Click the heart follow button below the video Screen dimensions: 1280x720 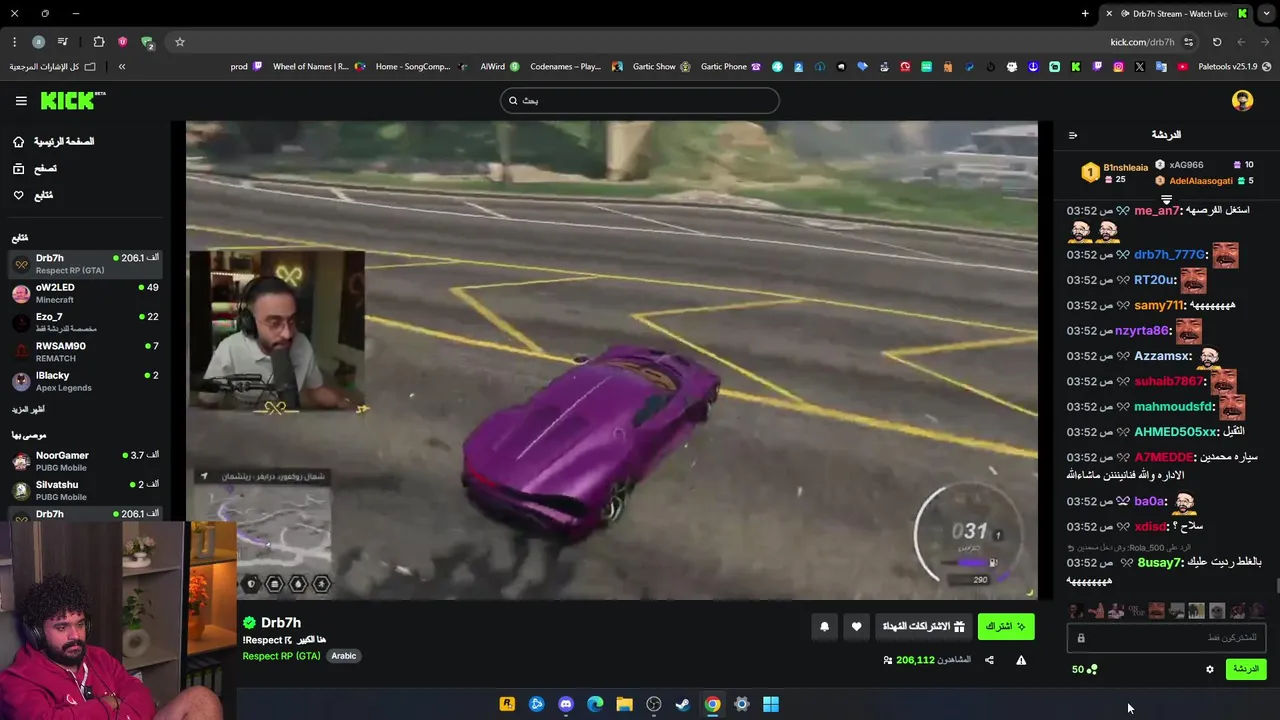(856, 627)
